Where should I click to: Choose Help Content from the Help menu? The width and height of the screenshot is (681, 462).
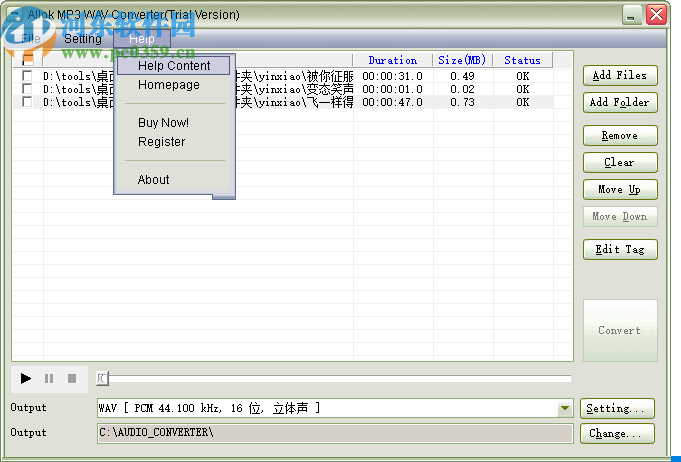click(x=174, y=66)
